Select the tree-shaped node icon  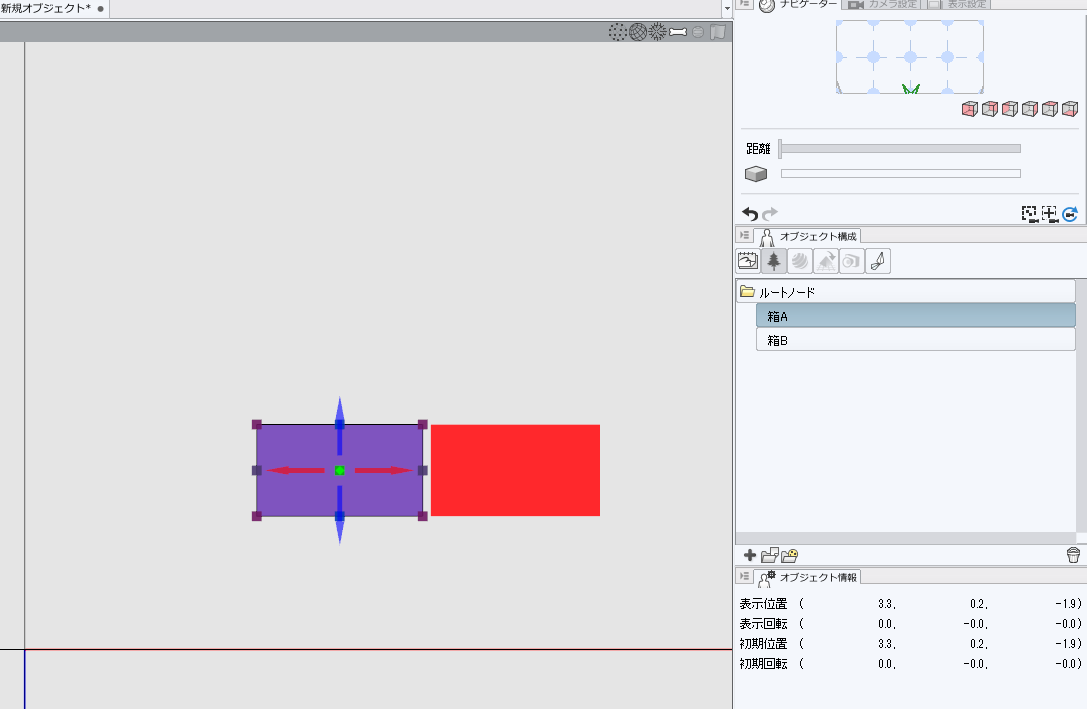click(773, 262)
